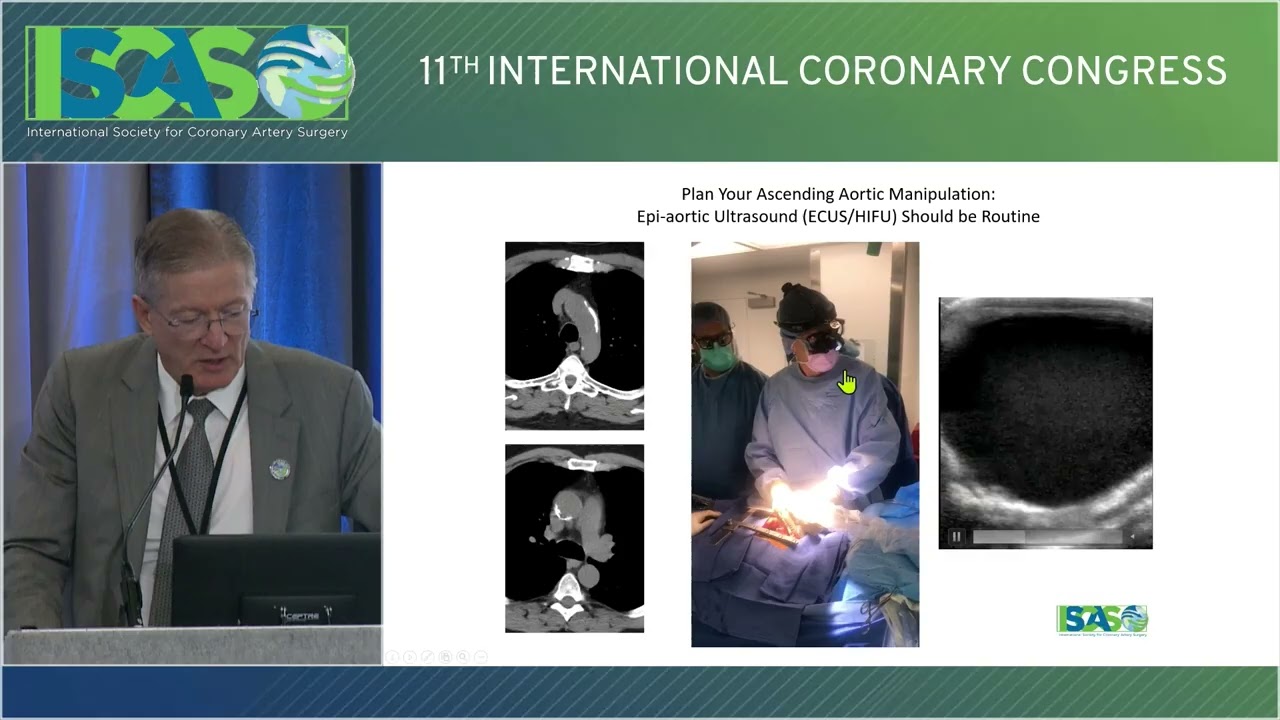Viewport: 1280px width, 720px height.
Task: Click the upper CT scan image
Action: pyautogui.click(x=574, y=336)
